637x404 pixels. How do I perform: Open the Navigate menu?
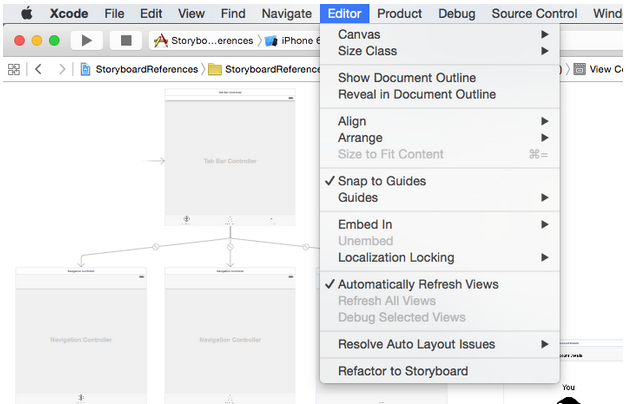(x=286, y=14)
